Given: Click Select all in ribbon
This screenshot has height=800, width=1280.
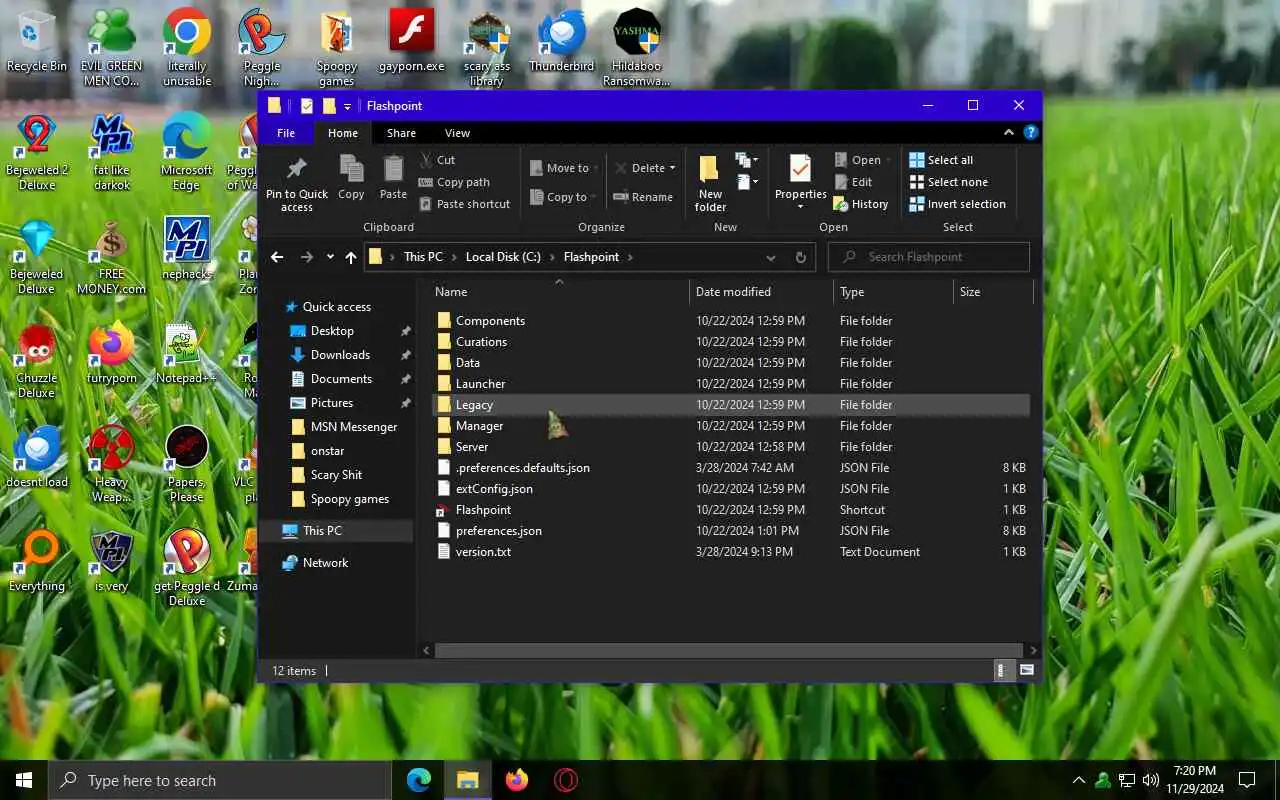Looking at the screenshot, I should 940,160.
